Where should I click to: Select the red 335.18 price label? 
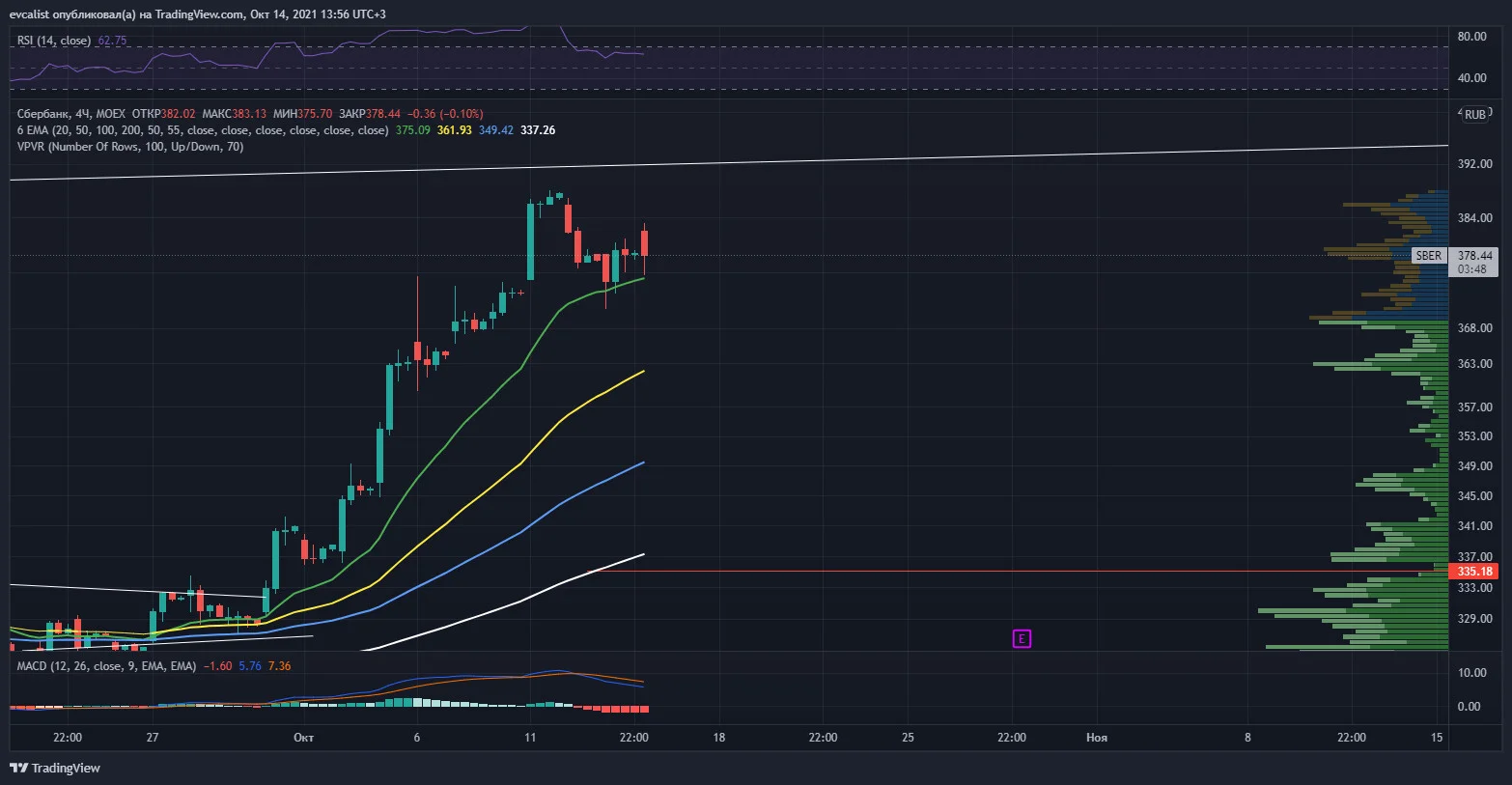point(1473,571)
